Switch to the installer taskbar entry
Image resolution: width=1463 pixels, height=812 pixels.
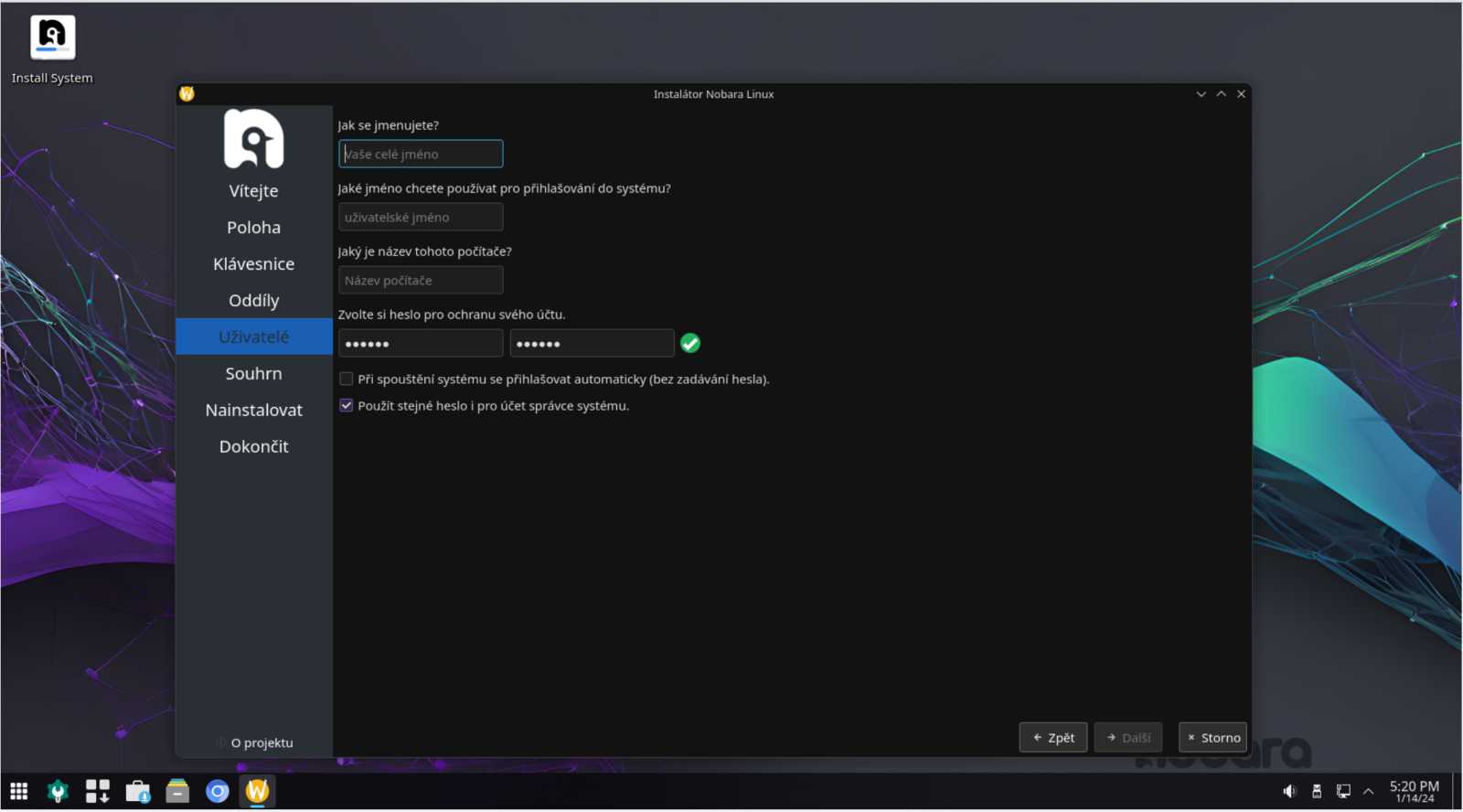258,791
